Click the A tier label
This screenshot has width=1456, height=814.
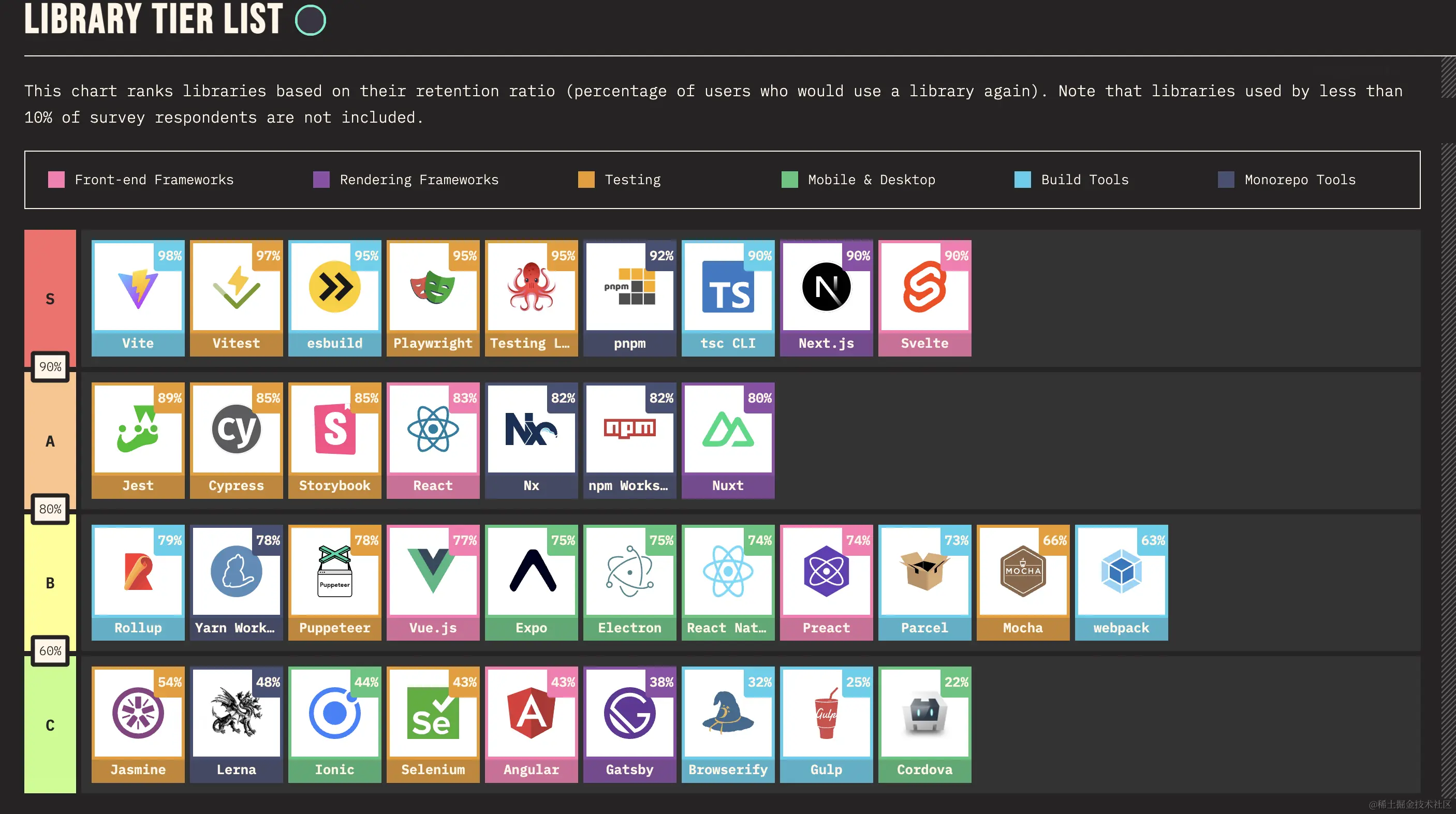click(x=50, y=441)
